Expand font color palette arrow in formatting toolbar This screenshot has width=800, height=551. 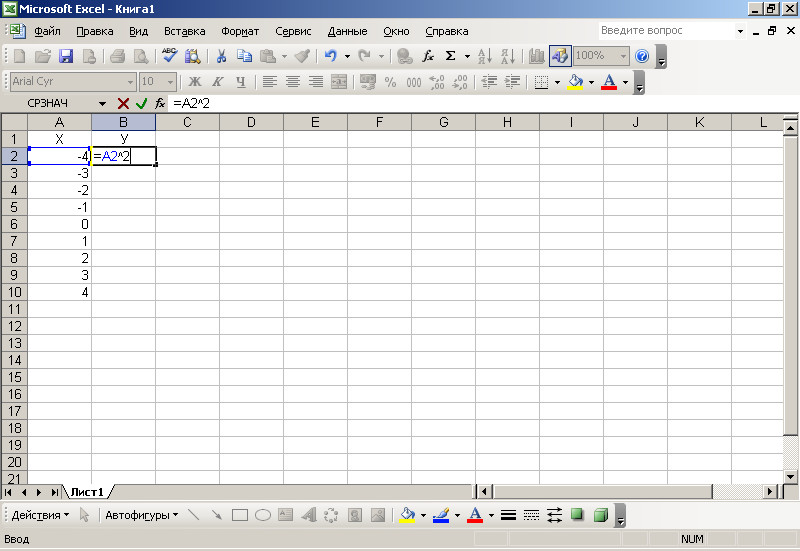pyautogui.click(x=626, y=82)
